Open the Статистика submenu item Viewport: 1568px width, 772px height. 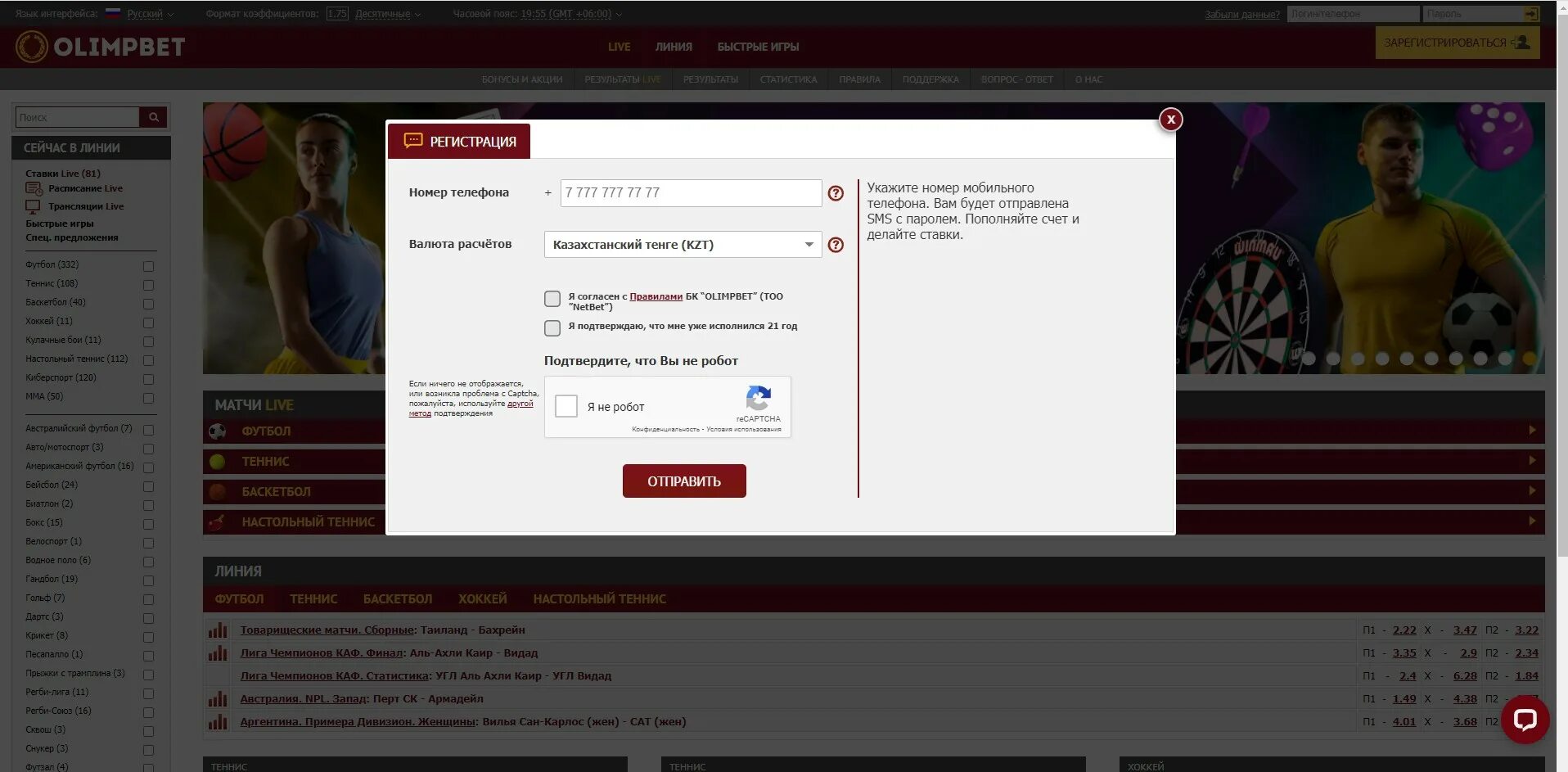pyautogui.click(x=788, y=79)
